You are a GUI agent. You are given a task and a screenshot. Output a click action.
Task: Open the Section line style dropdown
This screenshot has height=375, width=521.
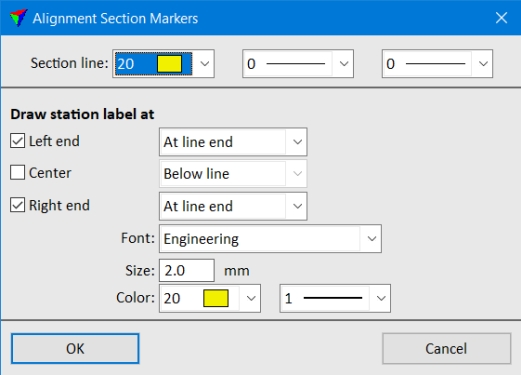point(437,64)
